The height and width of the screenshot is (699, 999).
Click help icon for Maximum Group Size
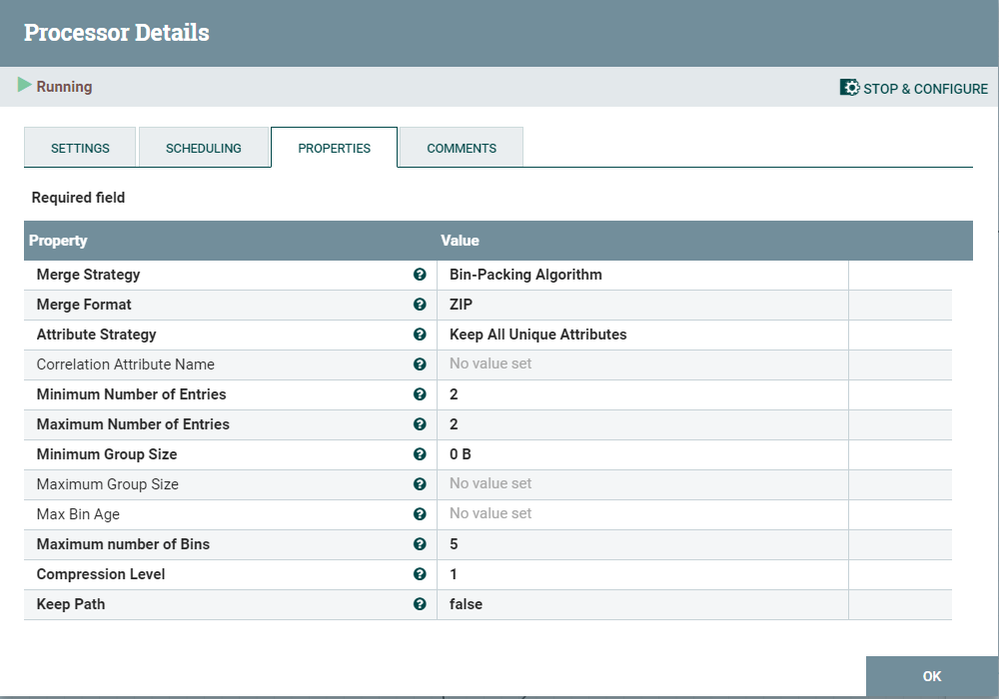[x=419, y=484]
